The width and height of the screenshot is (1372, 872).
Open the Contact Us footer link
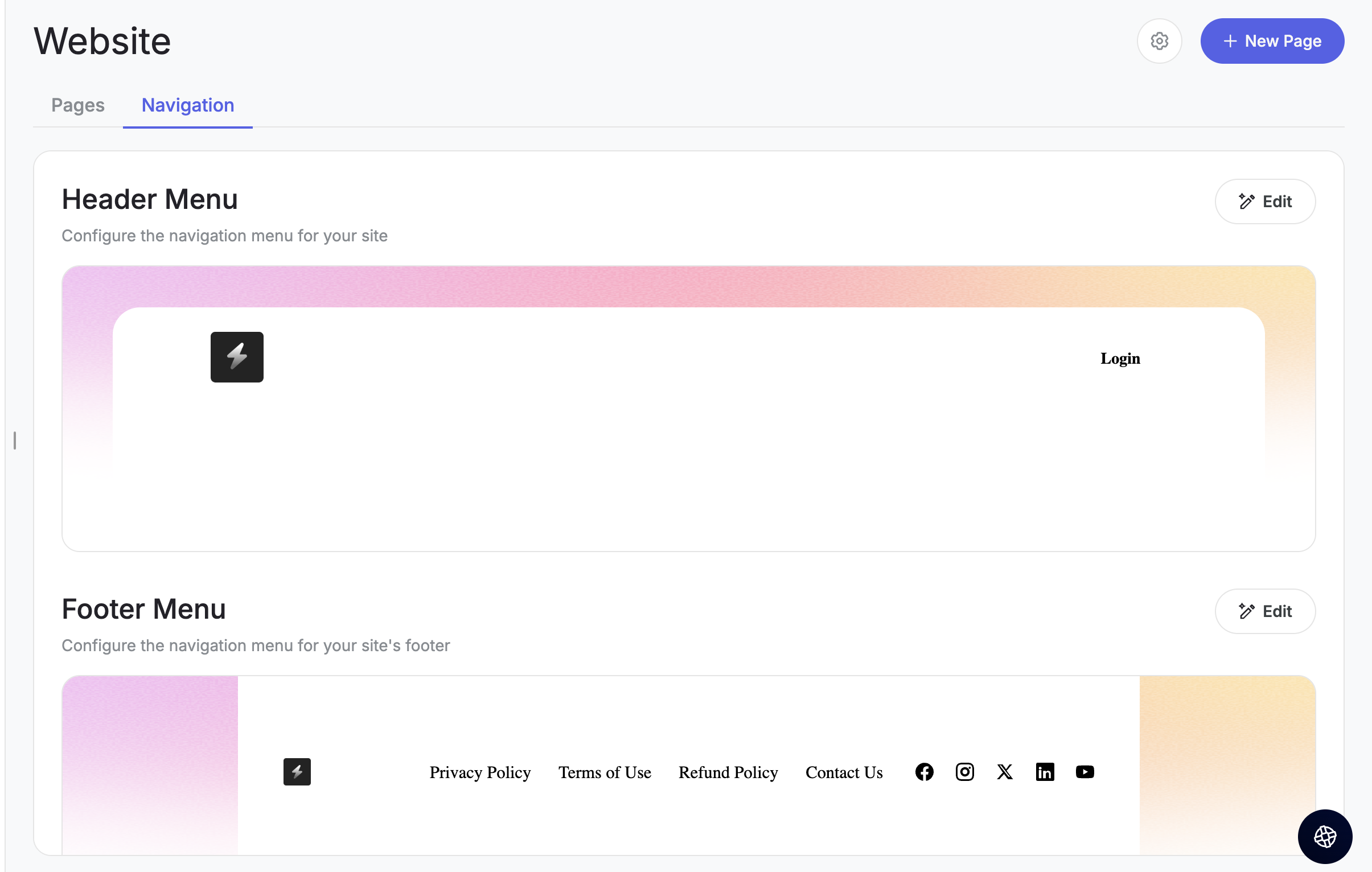pos(844,772)
